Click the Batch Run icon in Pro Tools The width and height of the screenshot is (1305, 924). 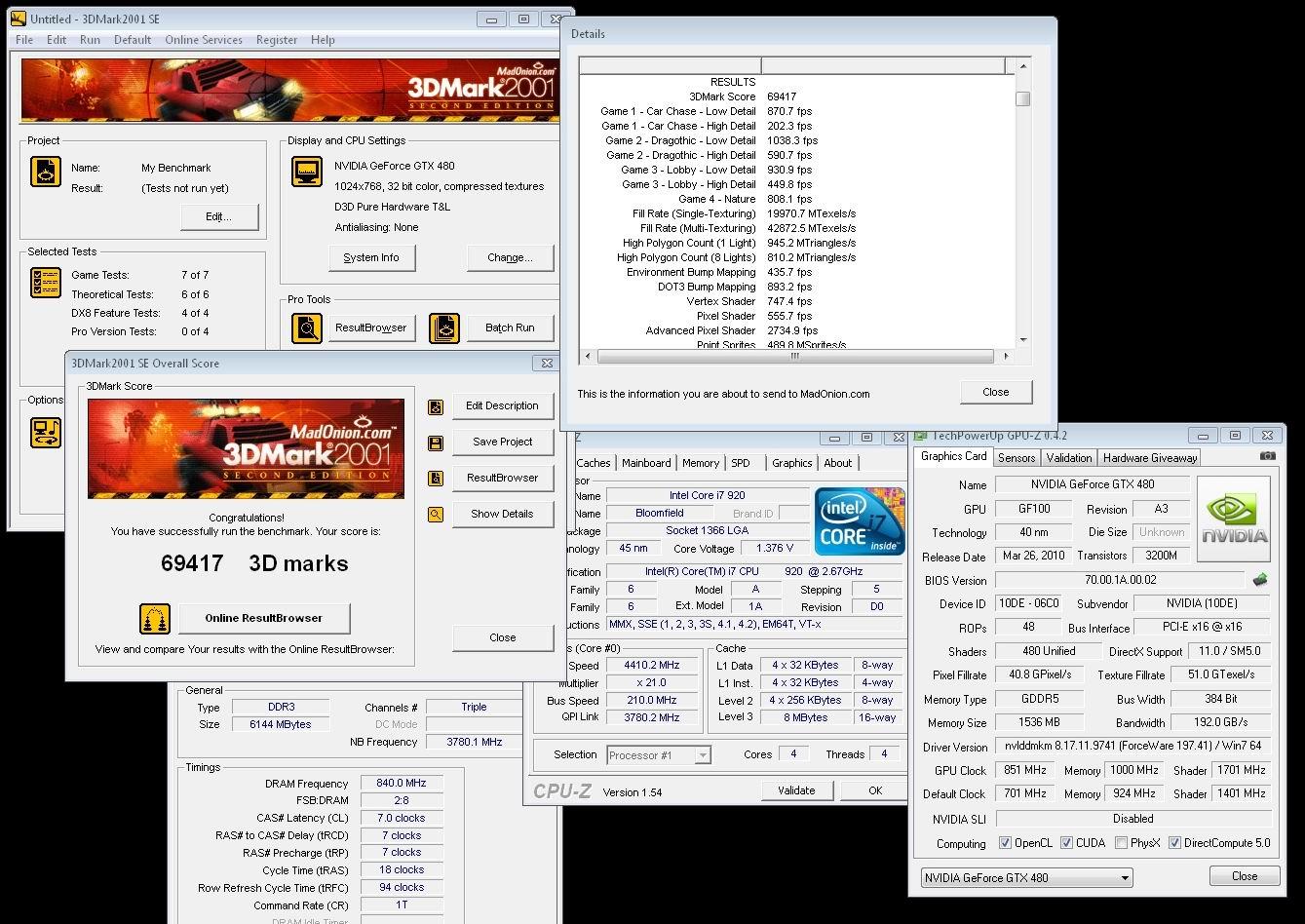[x=444, y=327]
